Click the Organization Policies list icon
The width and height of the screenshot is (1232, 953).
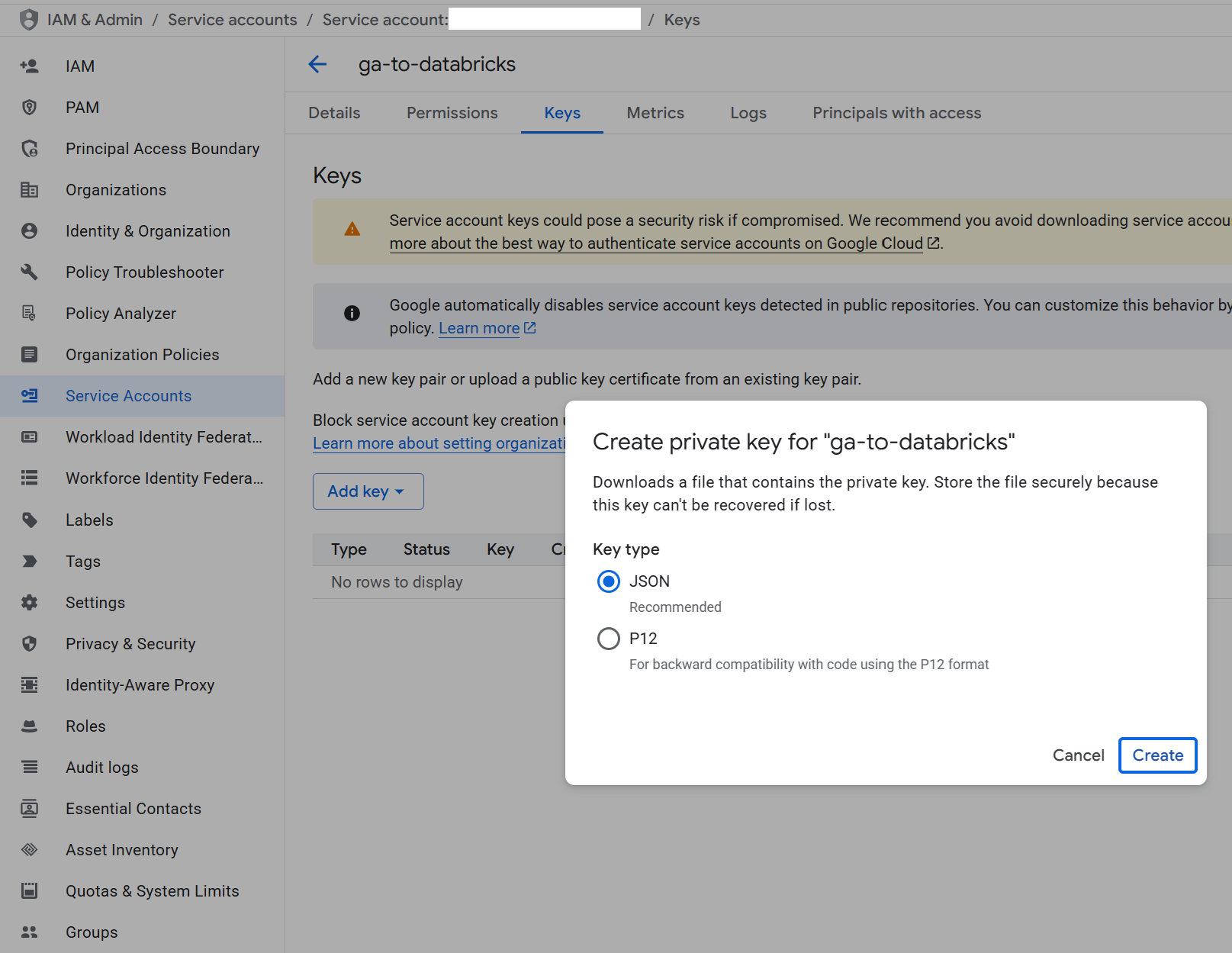point(30,355)
